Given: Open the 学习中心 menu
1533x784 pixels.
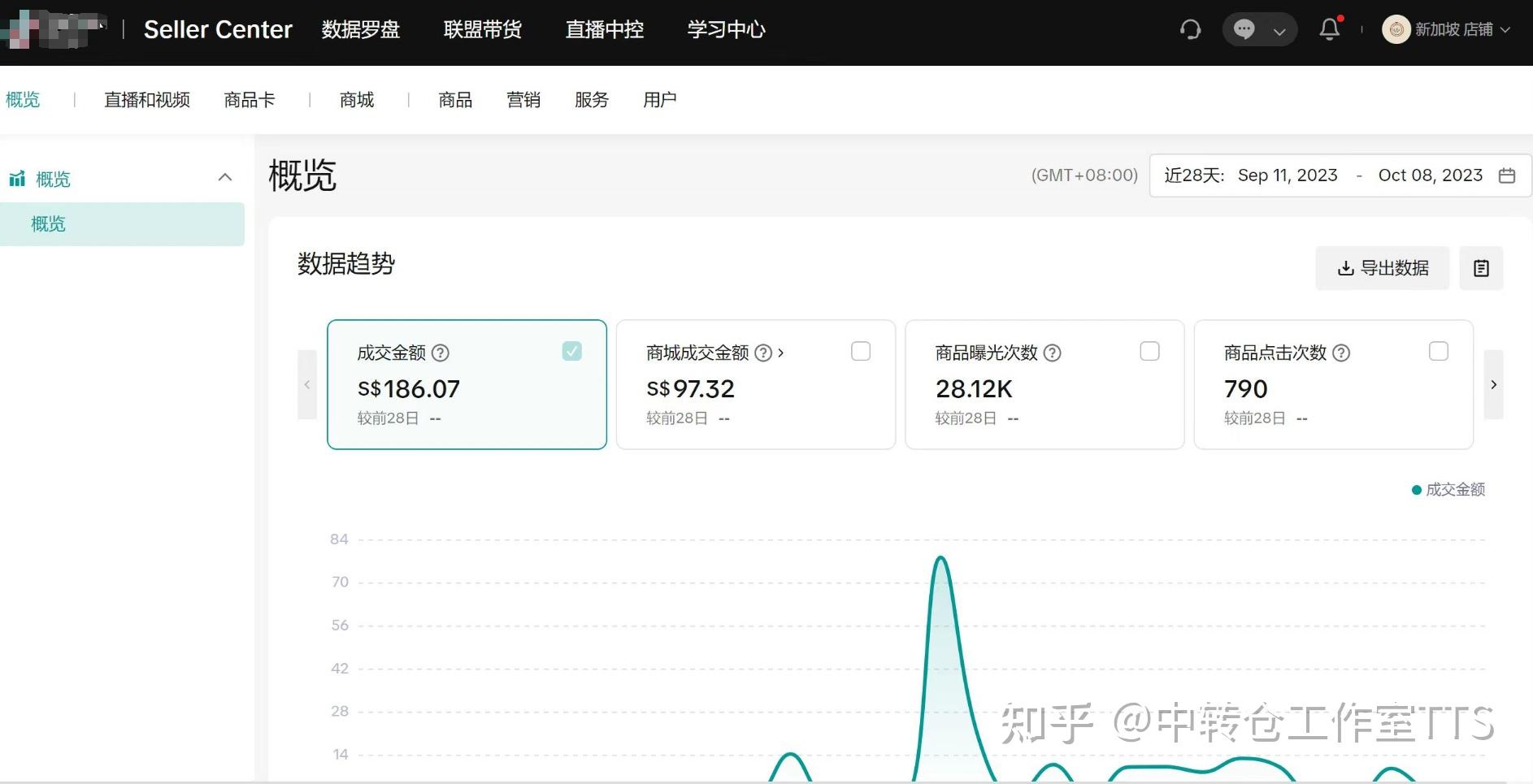Looking at the screenshot, I should pyautogui.click(x=727, y=30).
